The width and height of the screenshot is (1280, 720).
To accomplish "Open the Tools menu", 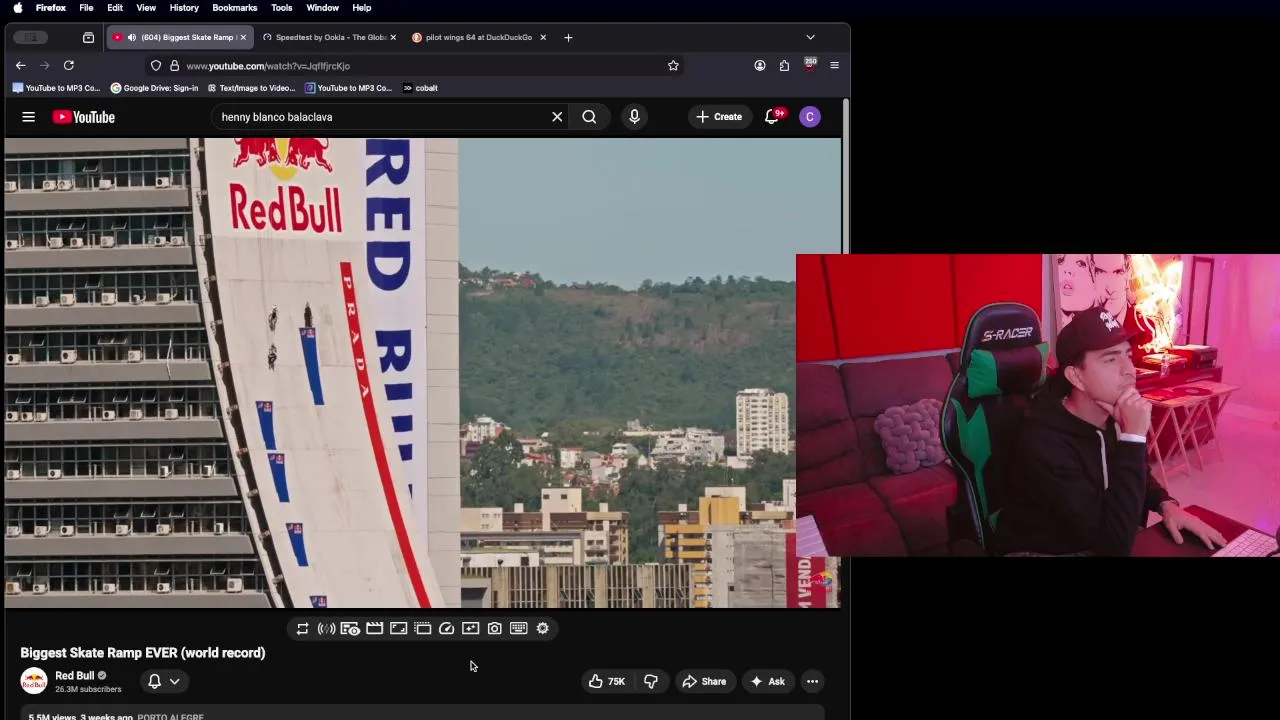I will 282,8.
